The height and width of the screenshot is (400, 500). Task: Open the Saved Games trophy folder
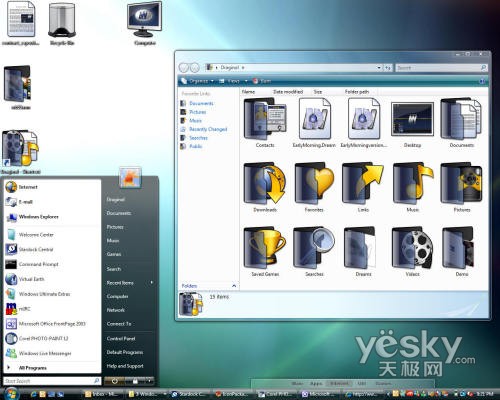pyautogui.click(x=265, y=248)
